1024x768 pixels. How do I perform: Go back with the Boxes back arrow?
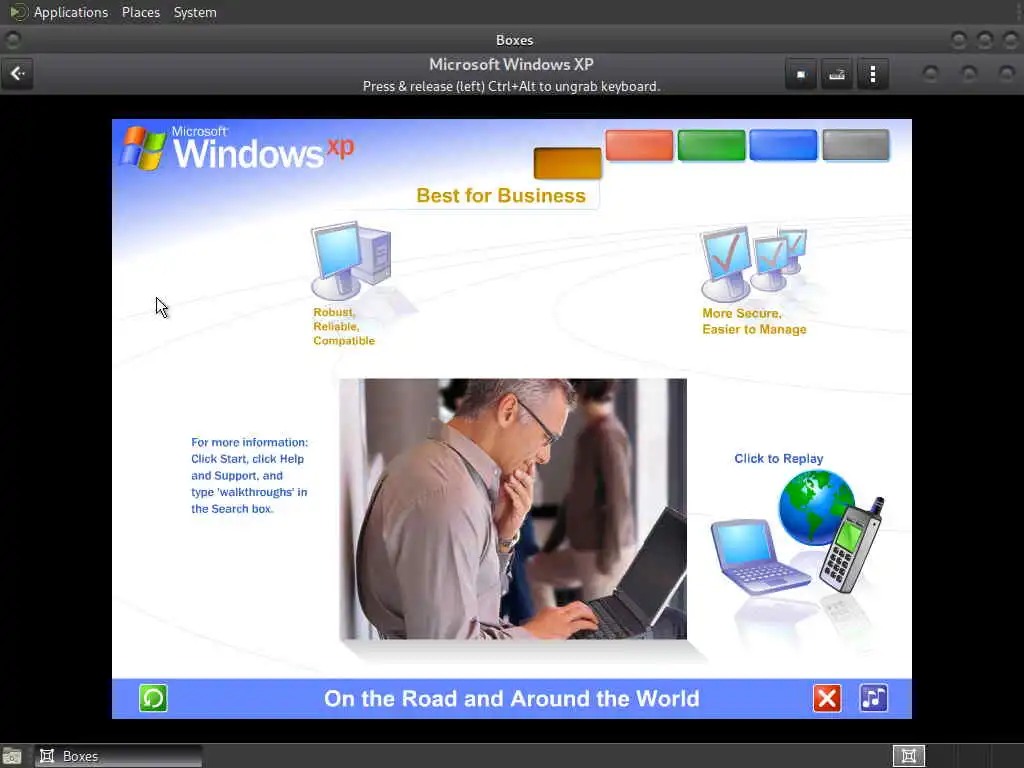pyautogui.click(x=18, y=74)
